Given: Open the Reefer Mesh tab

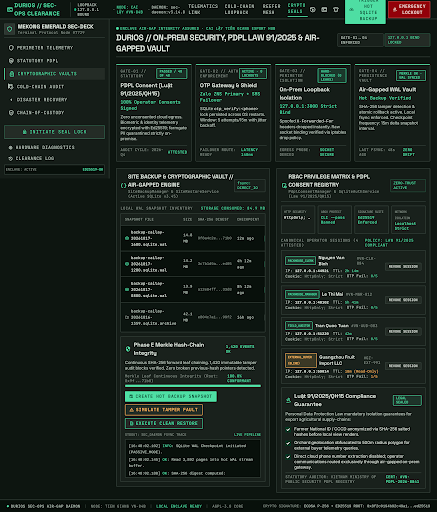Looking at the screenshot, I should (271, 9).
